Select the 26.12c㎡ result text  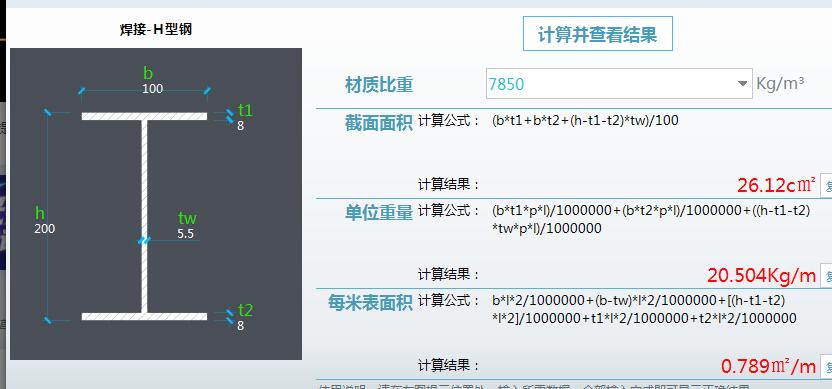pos(776,185)
